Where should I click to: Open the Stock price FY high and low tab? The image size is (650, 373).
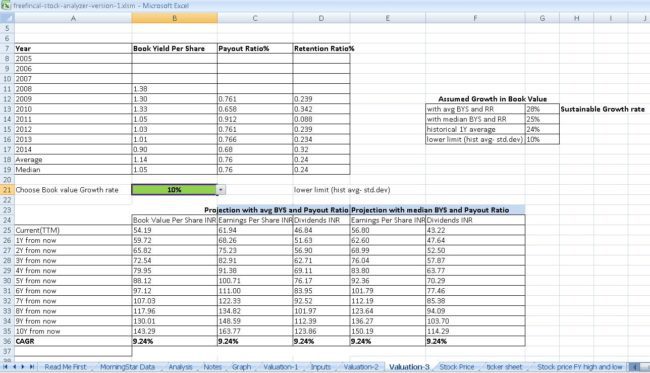point(580,367)
